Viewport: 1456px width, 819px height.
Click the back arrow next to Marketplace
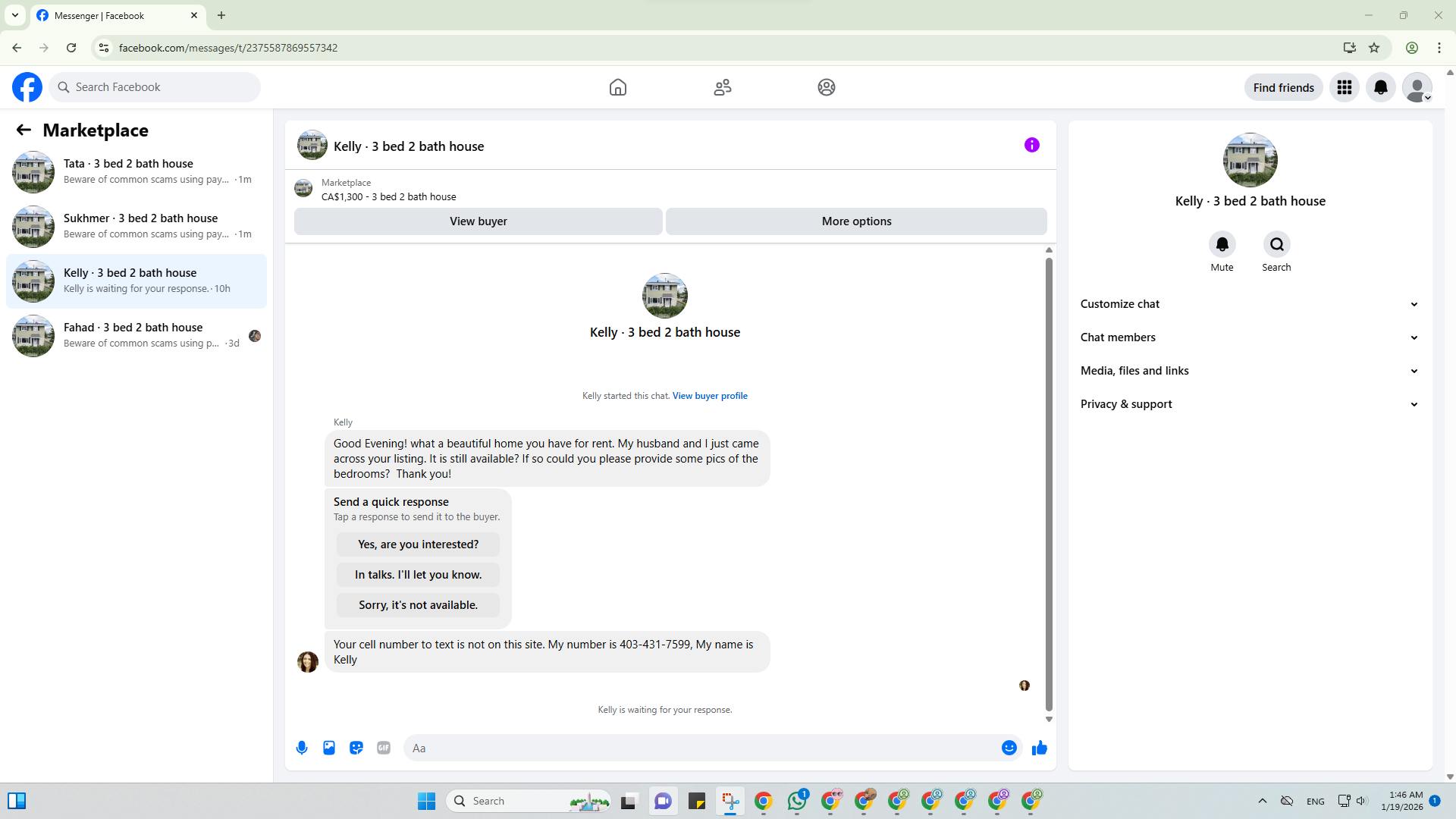(x=24, y=130)
